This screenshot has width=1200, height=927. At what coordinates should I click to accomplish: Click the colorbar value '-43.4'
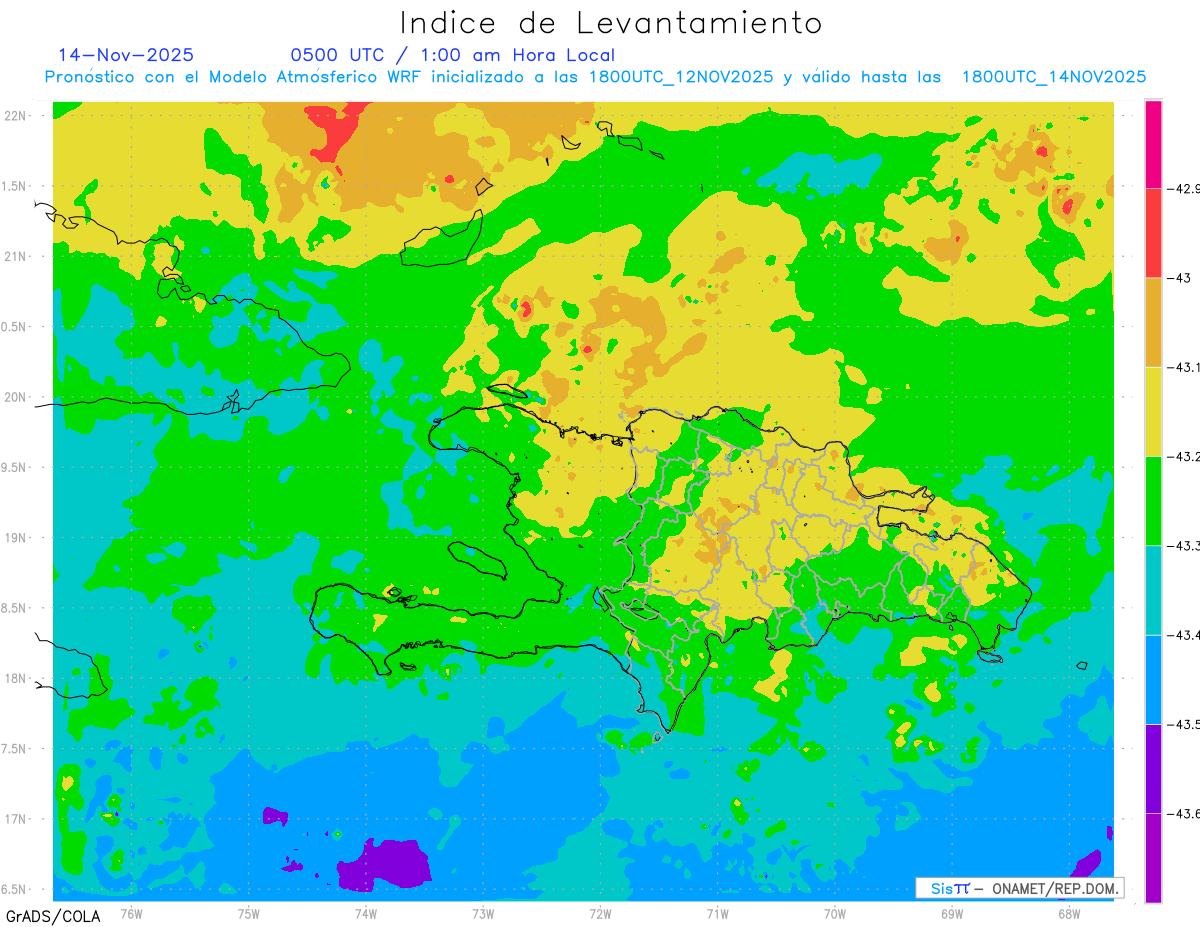click(1183, 635)
